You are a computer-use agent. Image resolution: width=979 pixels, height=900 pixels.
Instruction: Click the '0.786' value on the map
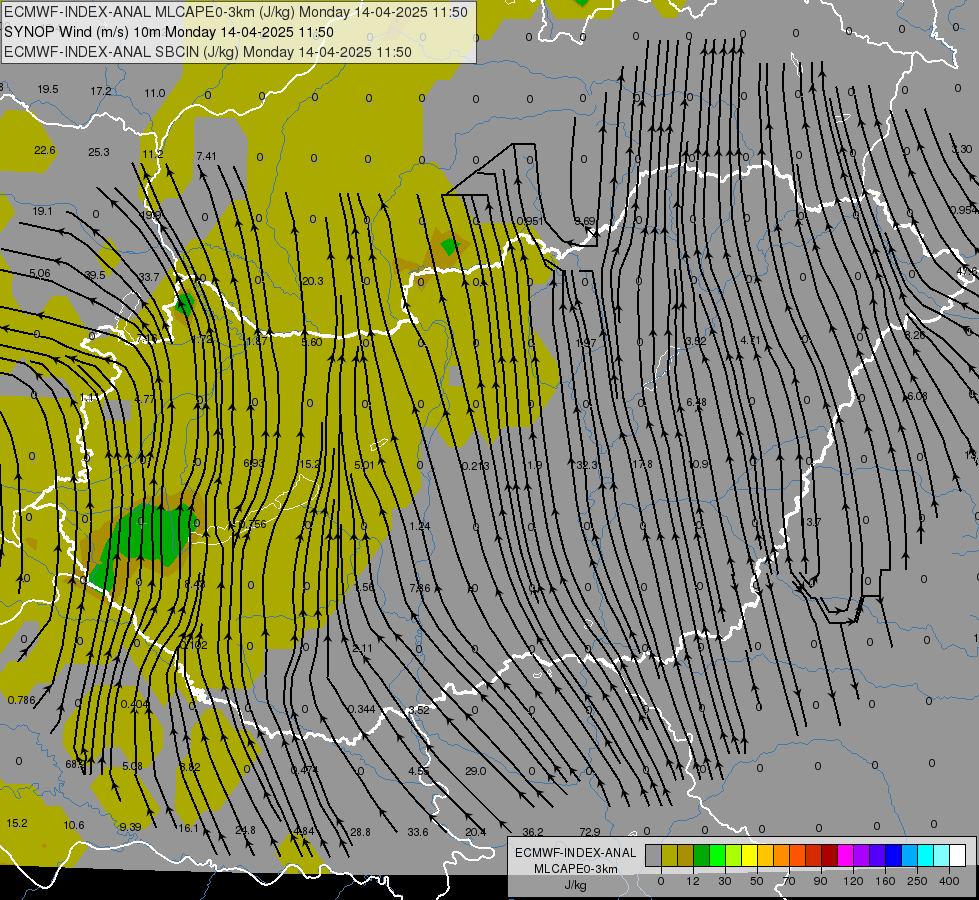pyautogui.click(x=22, y=700)
